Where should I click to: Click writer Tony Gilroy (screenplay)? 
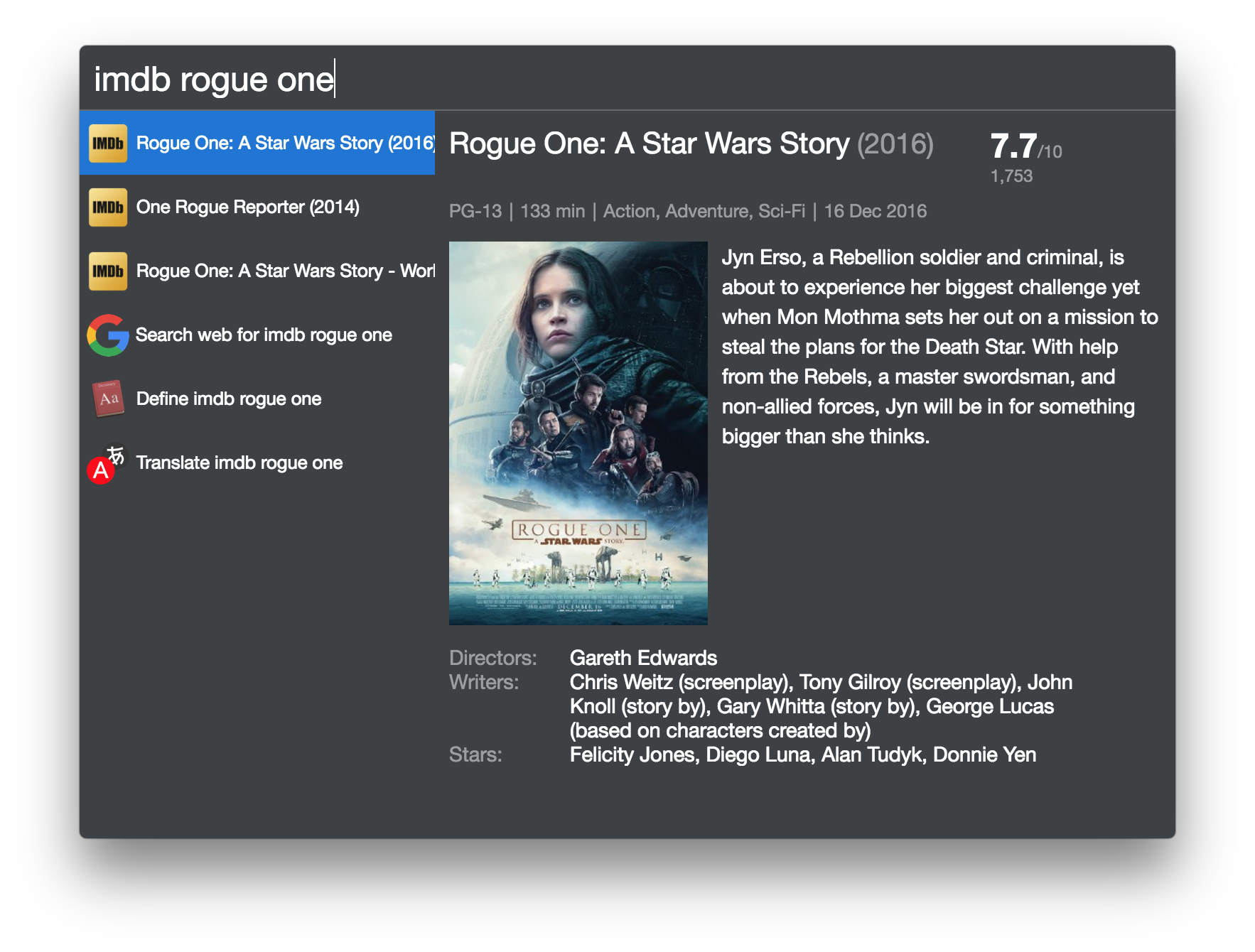click(x=910, y=682)
